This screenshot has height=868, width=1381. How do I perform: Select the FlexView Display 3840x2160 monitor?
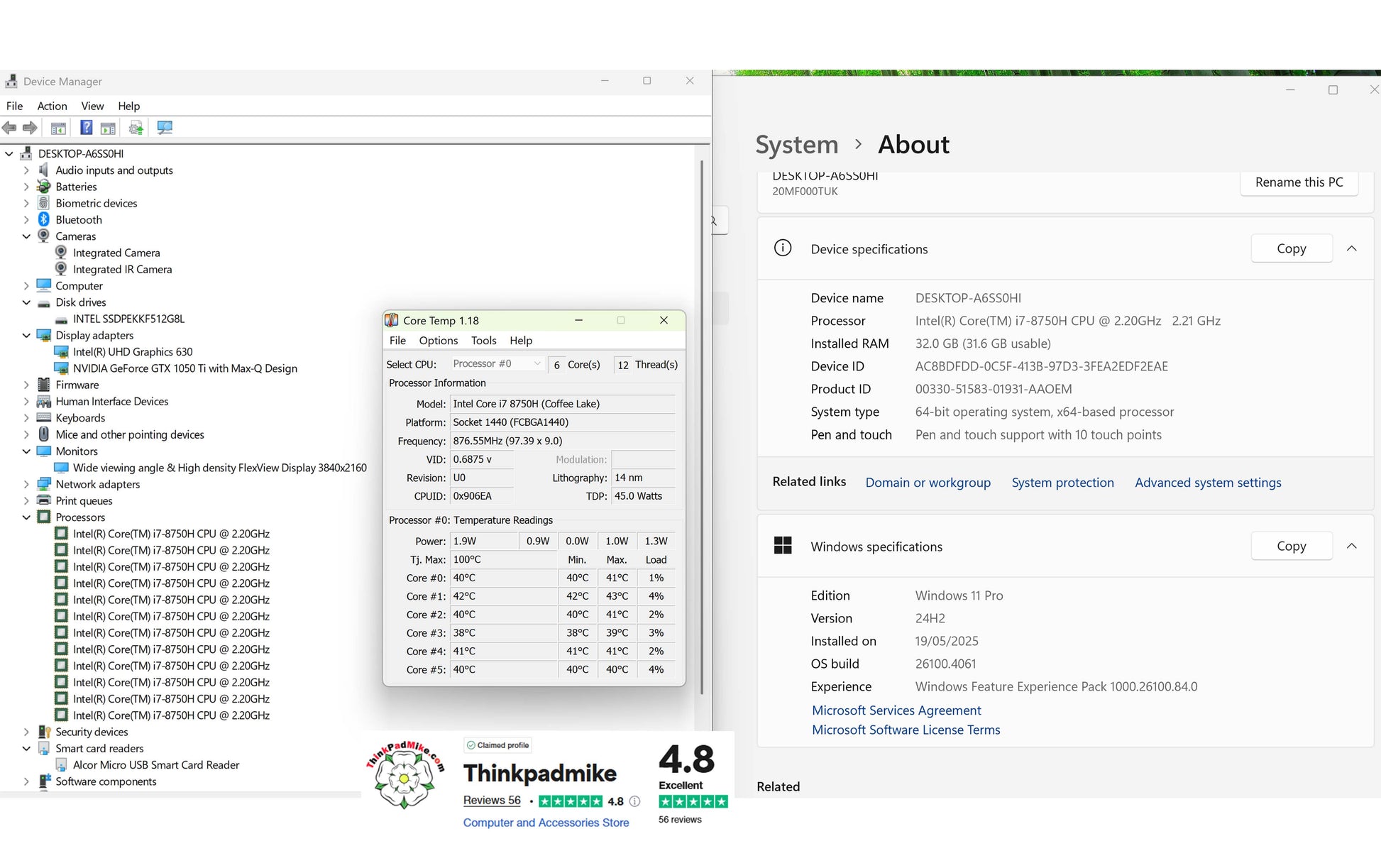pos(220,468)
